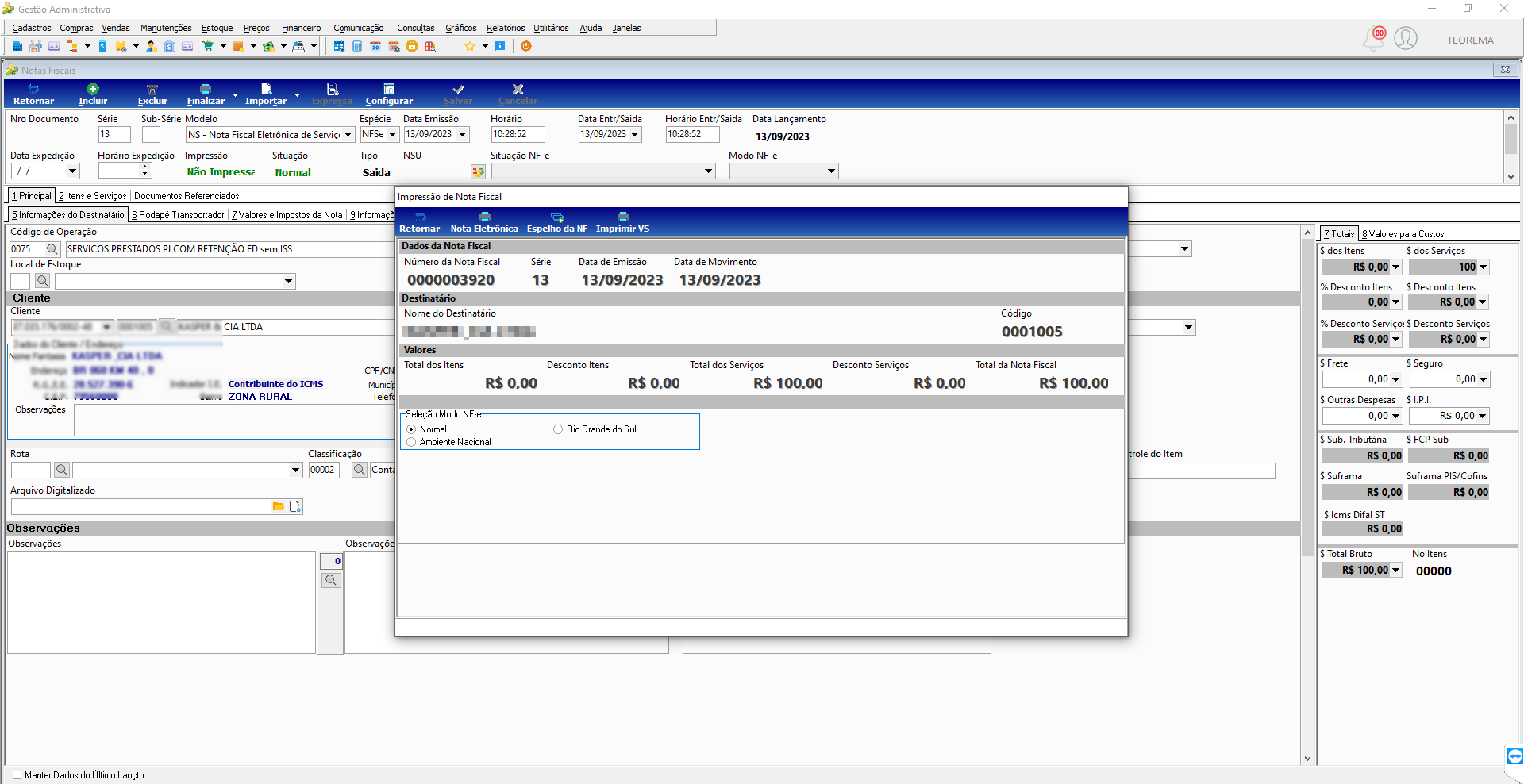Click Retornar in the Impressão dialog
Screen dimensions: 1524x784
coord(419,222)
